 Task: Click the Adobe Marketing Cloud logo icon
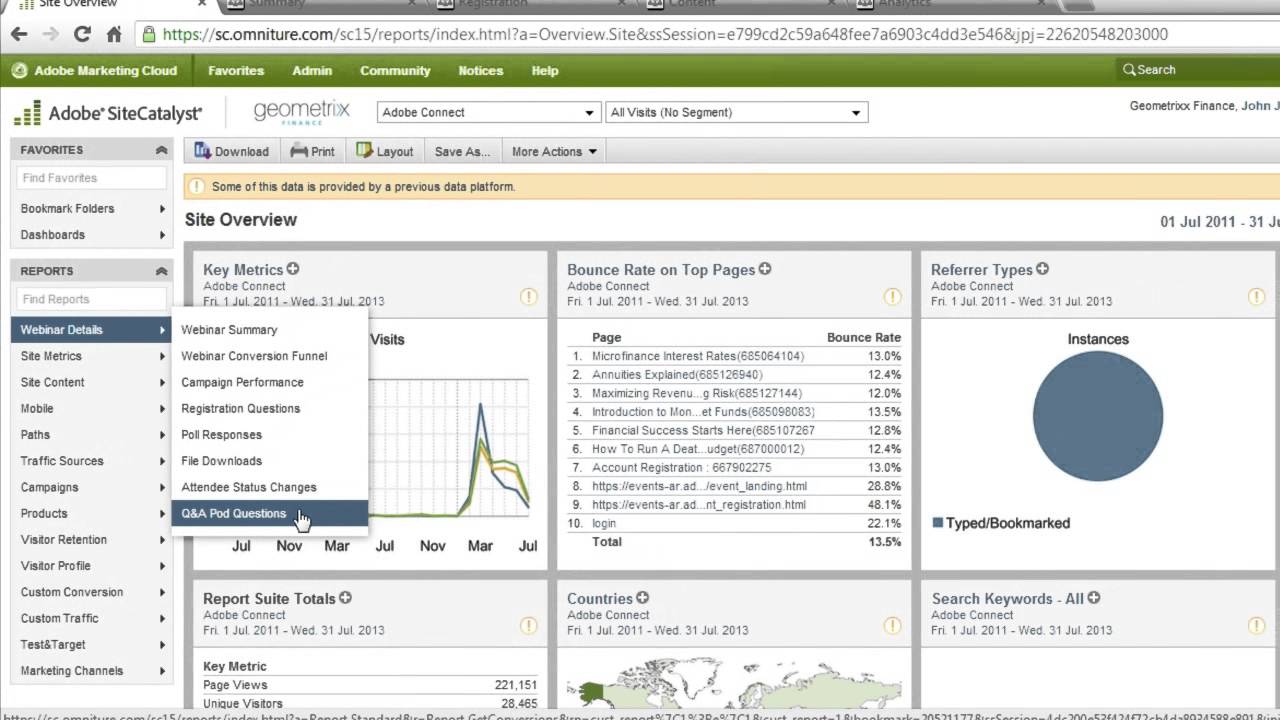[x=19, y=71]
